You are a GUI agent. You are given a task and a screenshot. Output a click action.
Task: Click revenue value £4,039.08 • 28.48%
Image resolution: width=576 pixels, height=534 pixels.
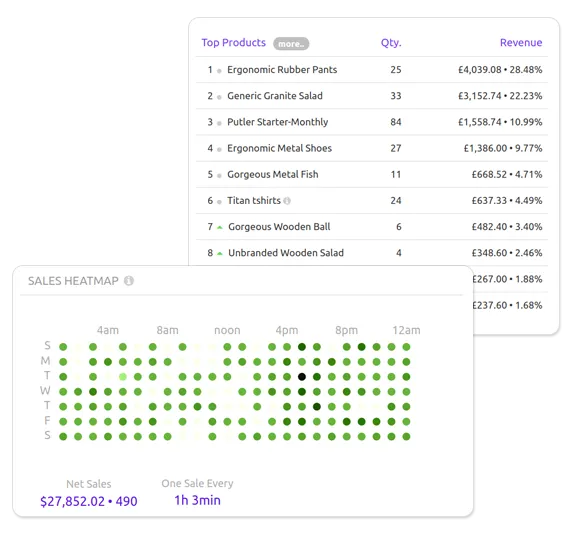tap(500, 70)
